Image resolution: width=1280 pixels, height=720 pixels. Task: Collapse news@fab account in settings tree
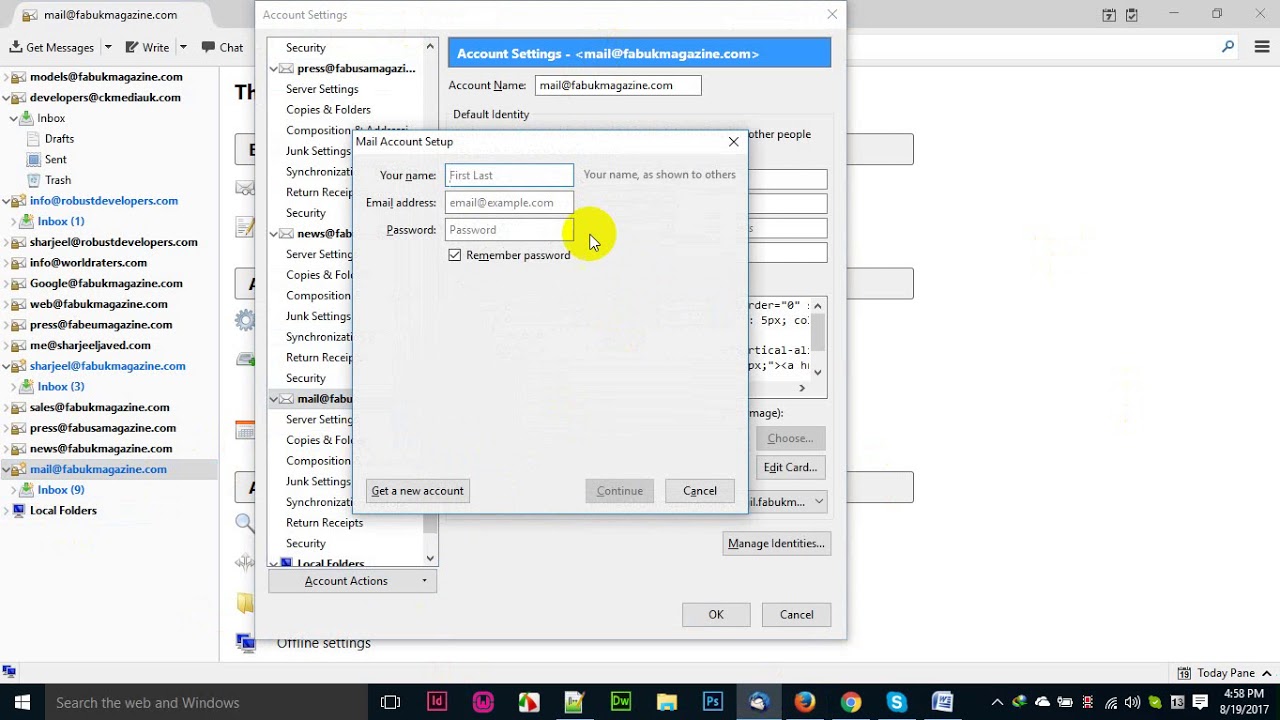[274, 234]
